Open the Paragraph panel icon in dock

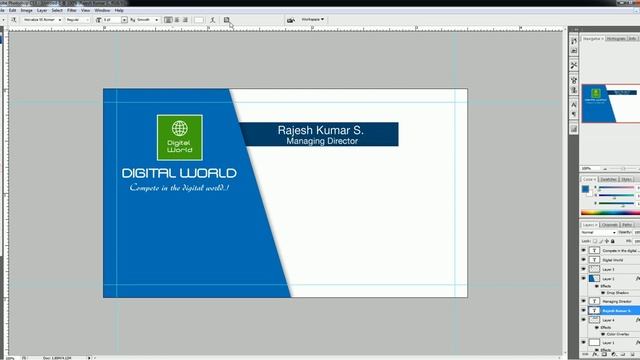(574, 114)
